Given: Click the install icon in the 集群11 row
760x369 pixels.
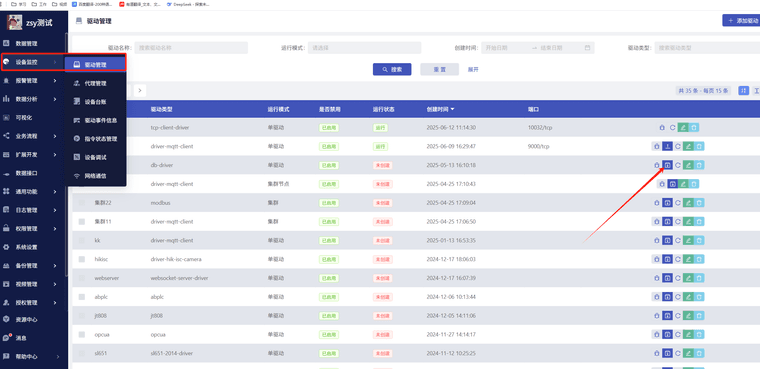Looking at the screenshot, I should point(667,221).
